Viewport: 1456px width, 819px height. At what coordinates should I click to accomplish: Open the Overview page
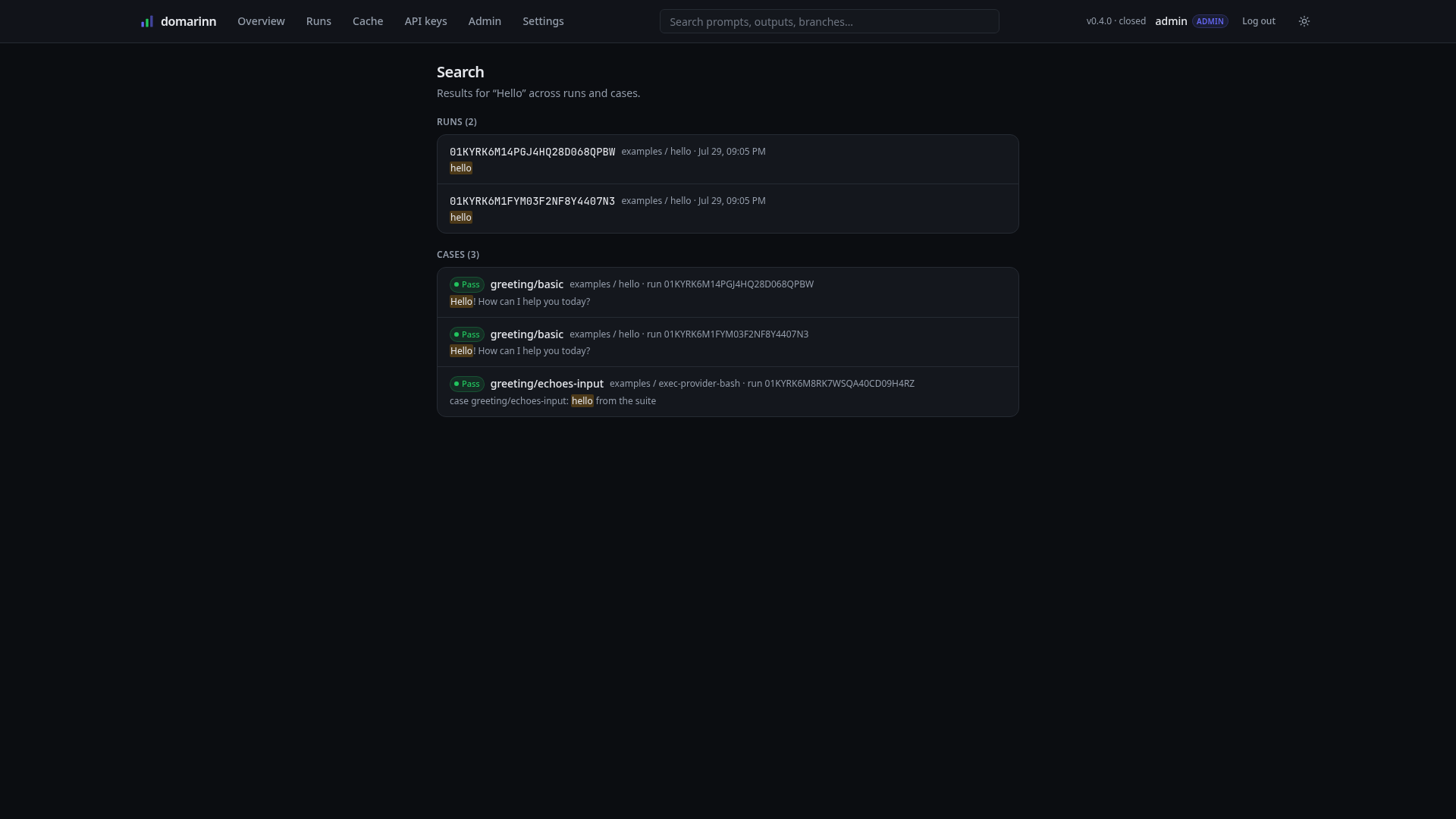tap(261, 21)
